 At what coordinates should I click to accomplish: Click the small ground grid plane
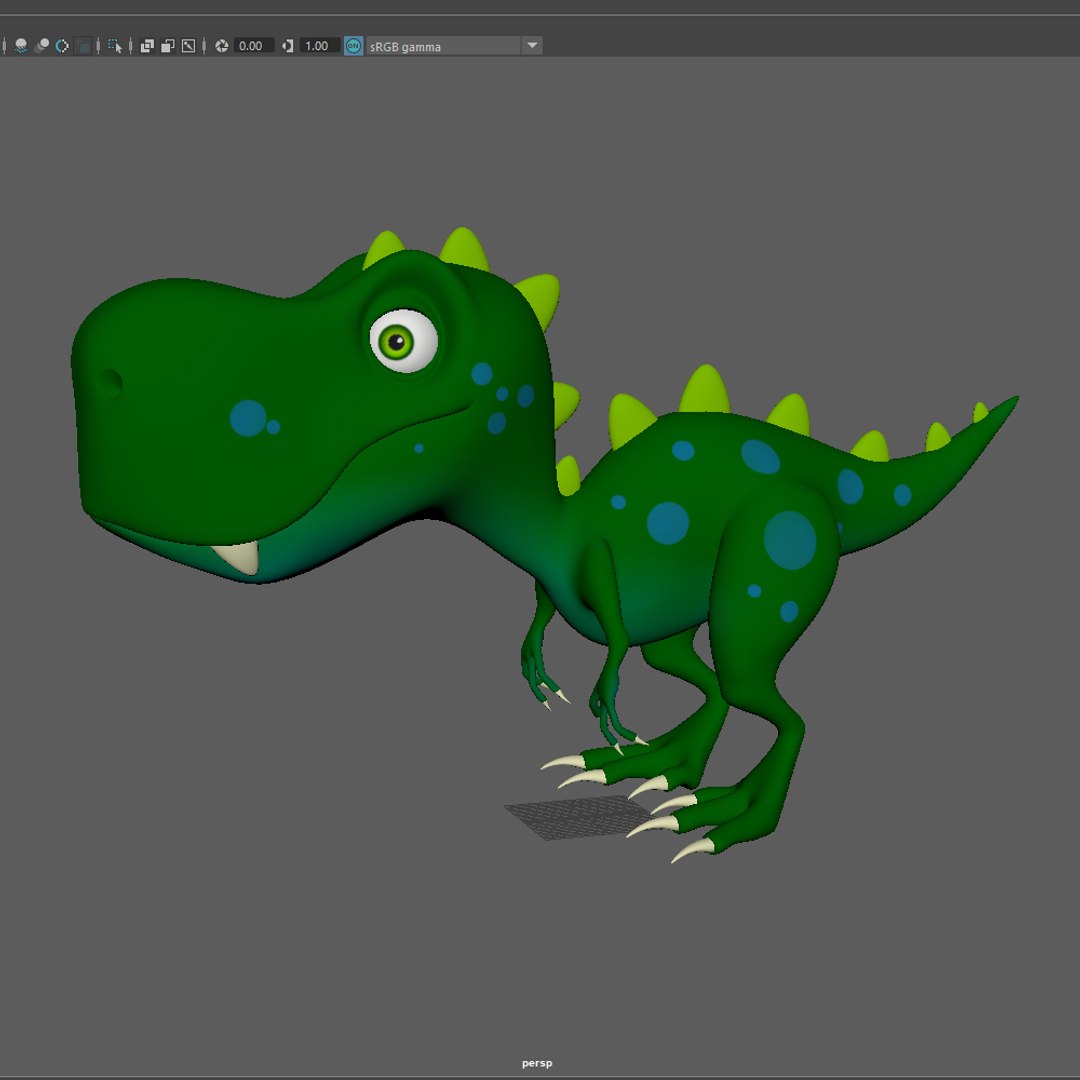point(577,817)
